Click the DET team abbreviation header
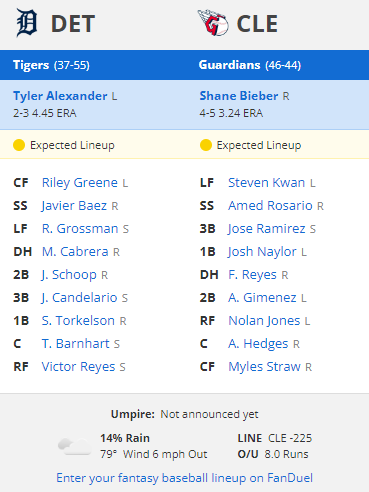 pyautogui.click(x=73, y=24)
